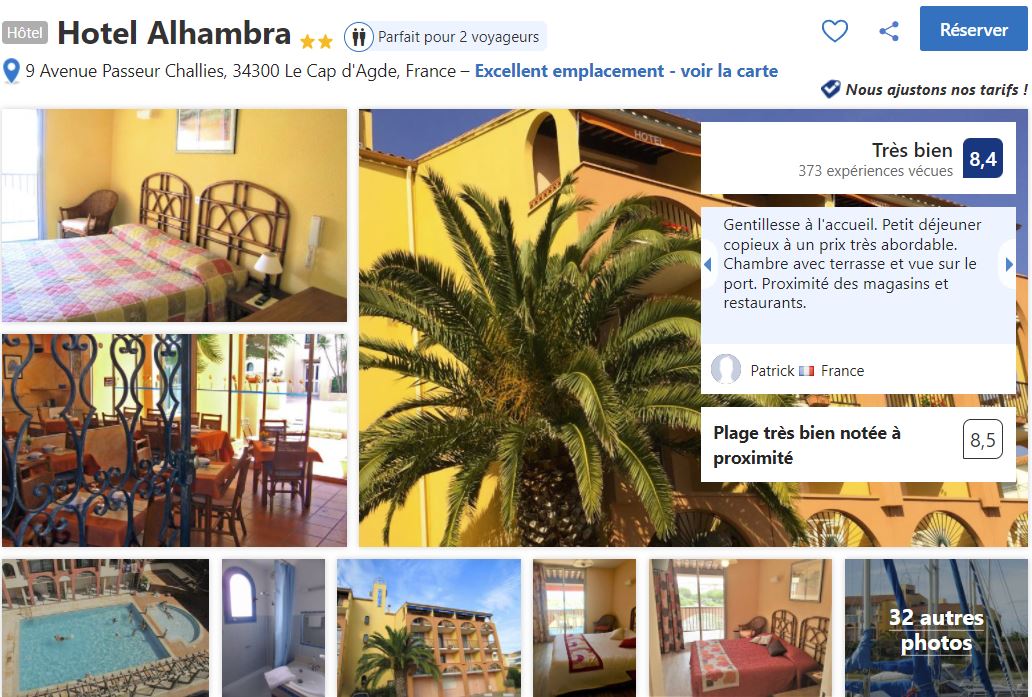
Task: Open the swimming pool photo thumbnail
Action: [105, 628]
